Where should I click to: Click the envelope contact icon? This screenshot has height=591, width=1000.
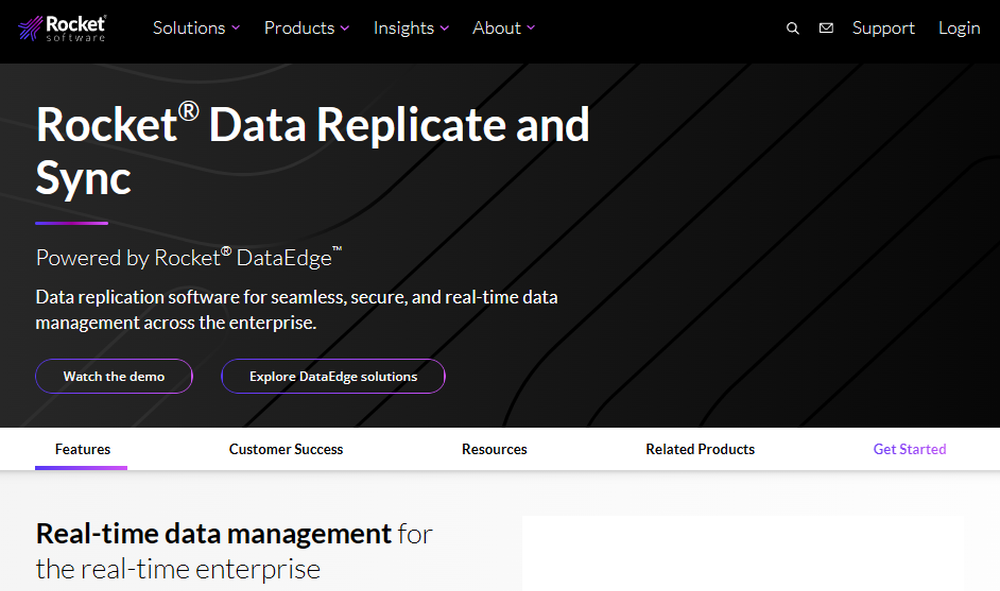coord(826,28)
